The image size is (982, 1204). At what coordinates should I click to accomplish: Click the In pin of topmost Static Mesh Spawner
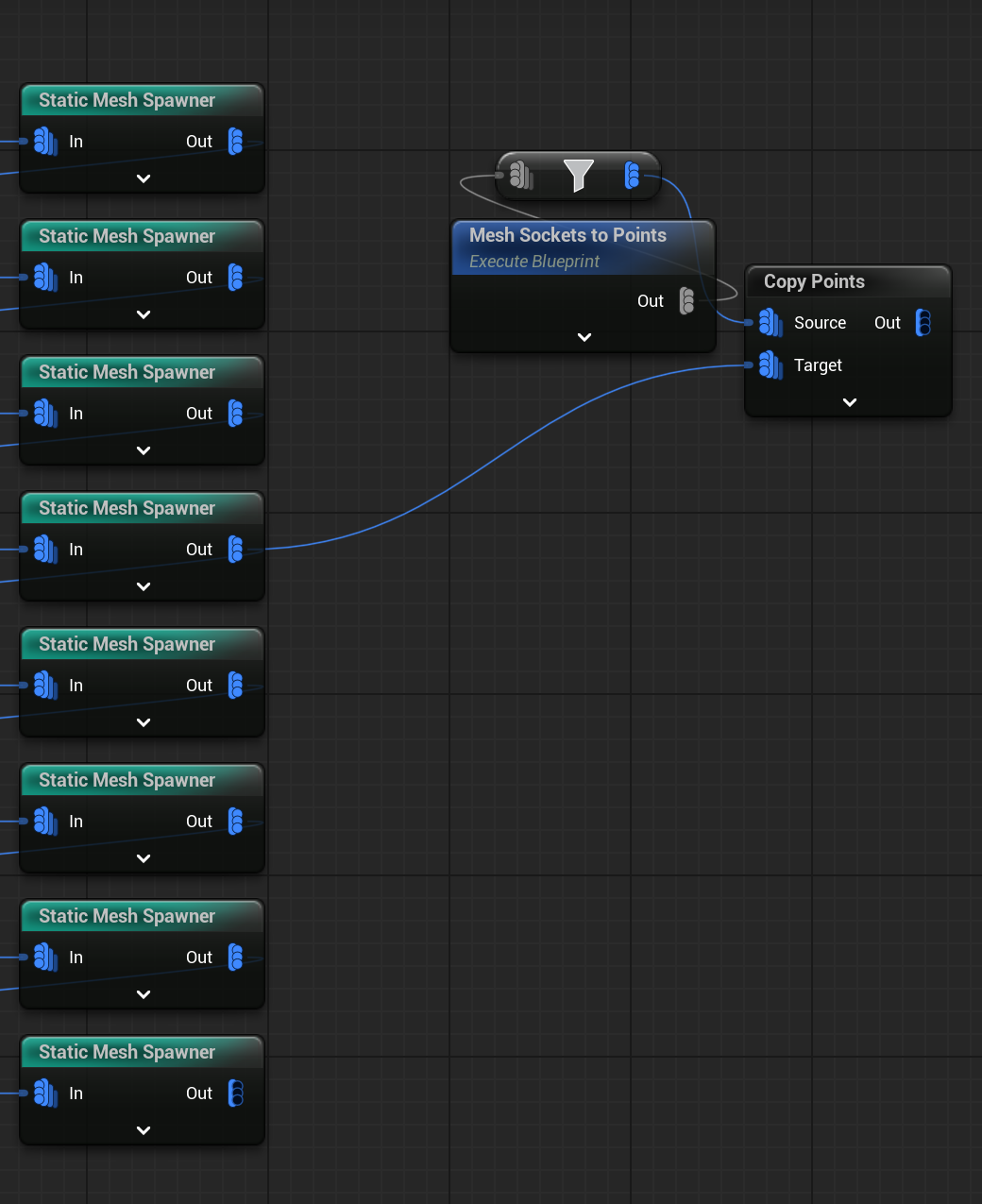click(45, 142)
